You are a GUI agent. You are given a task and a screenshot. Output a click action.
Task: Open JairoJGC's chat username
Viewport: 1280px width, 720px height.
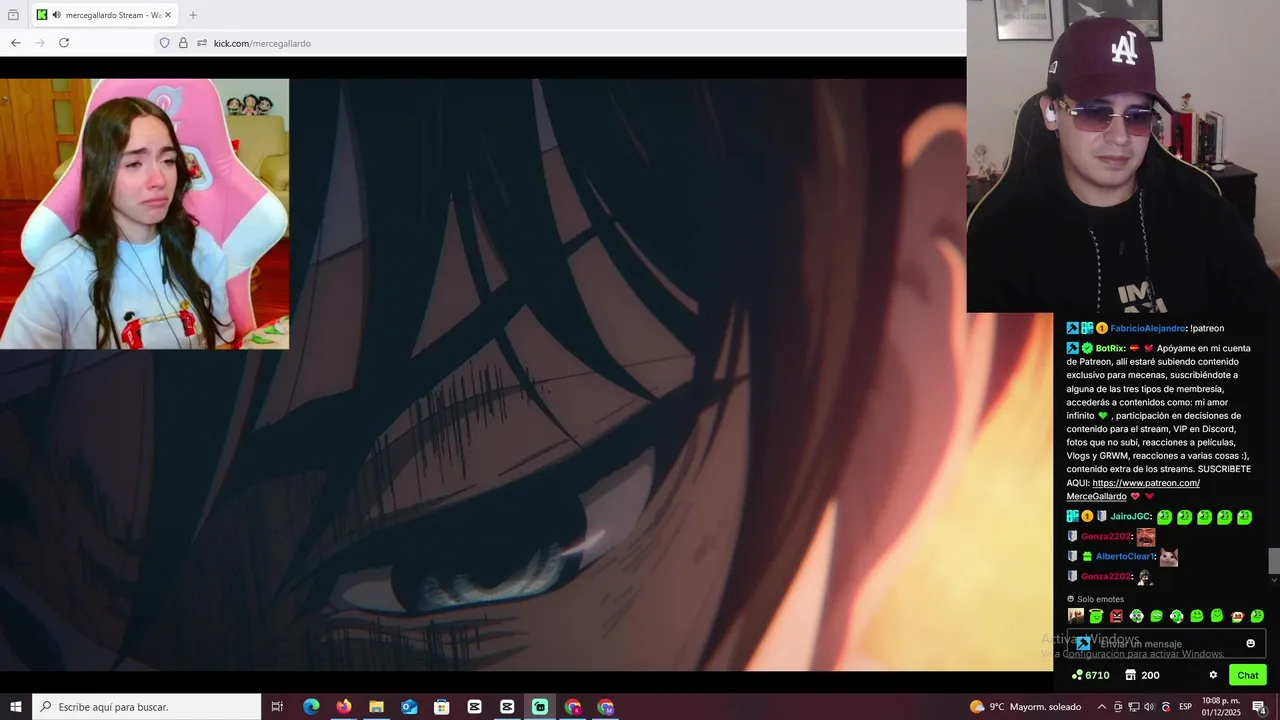[x=1130, y=517]
